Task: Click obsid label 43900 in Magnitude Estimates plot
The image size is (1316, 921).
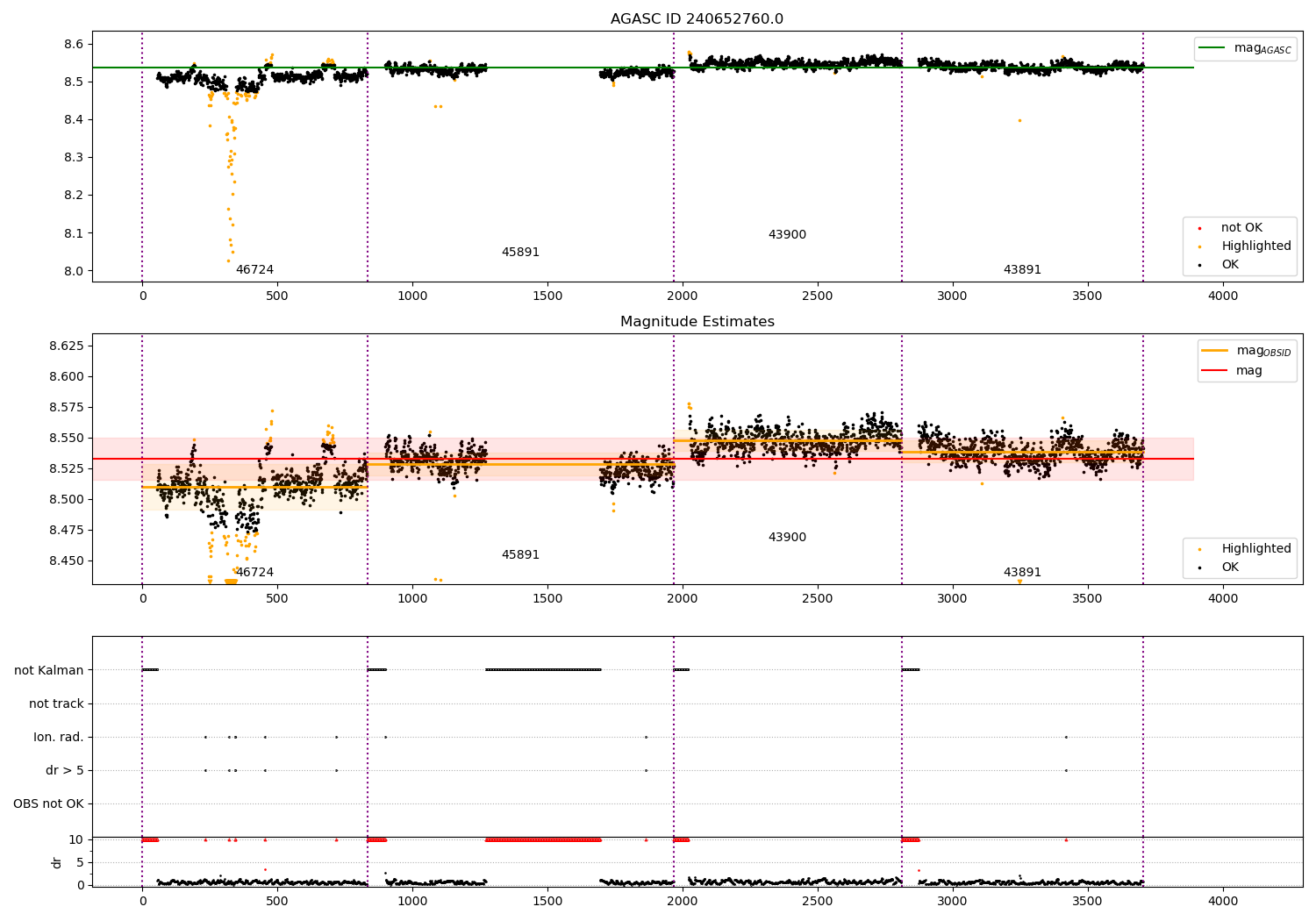Action: coord(787,538)
